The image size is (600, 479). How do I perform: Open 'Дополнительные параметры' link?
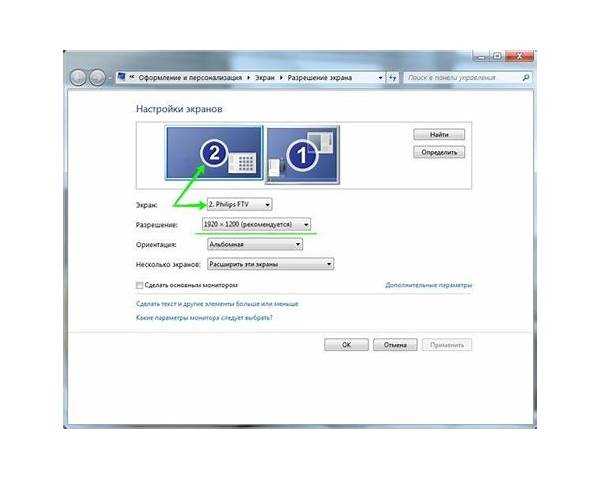[429, 285]
